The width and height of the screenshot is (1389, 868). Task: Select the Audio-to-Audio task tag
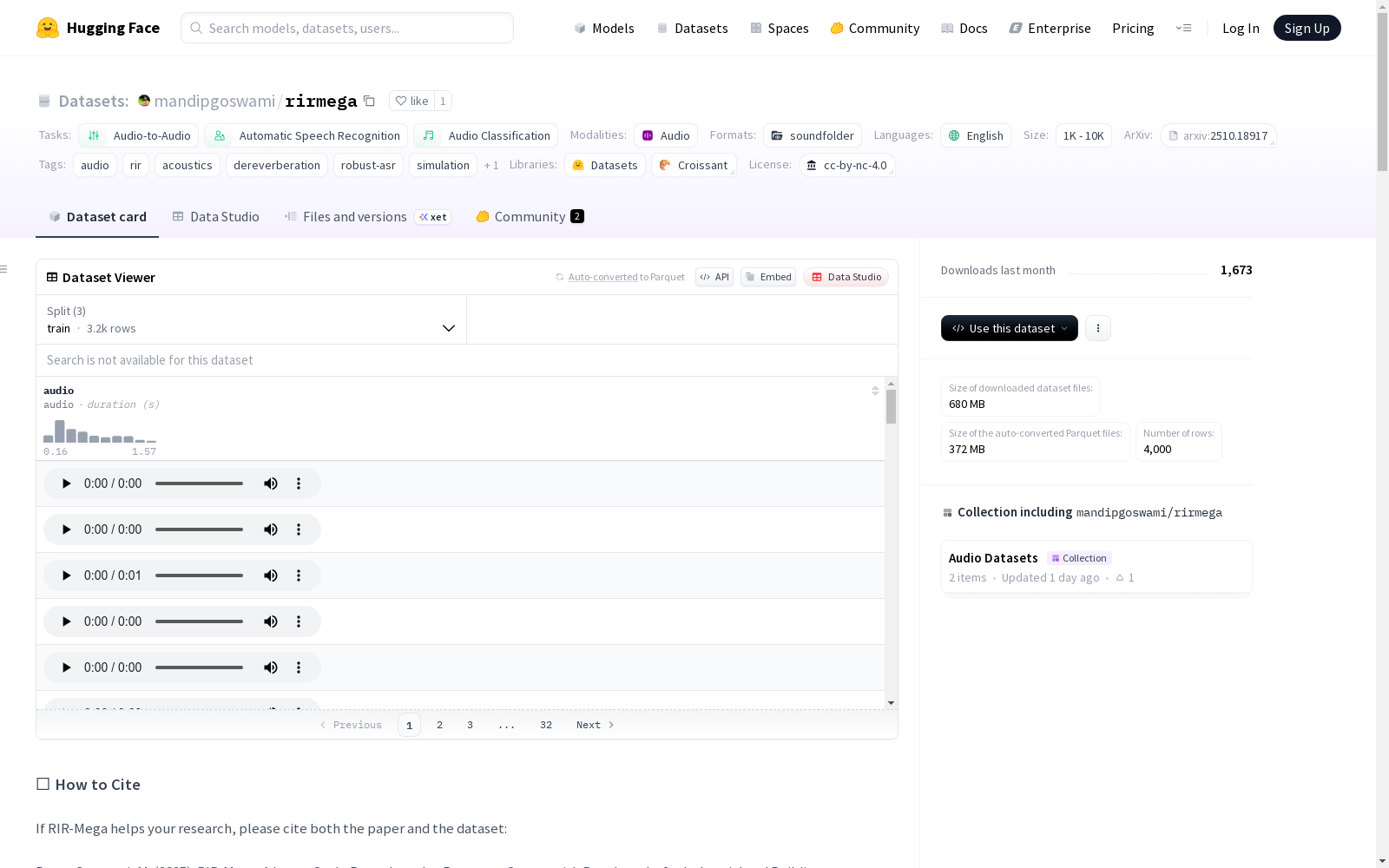point(139,135)
